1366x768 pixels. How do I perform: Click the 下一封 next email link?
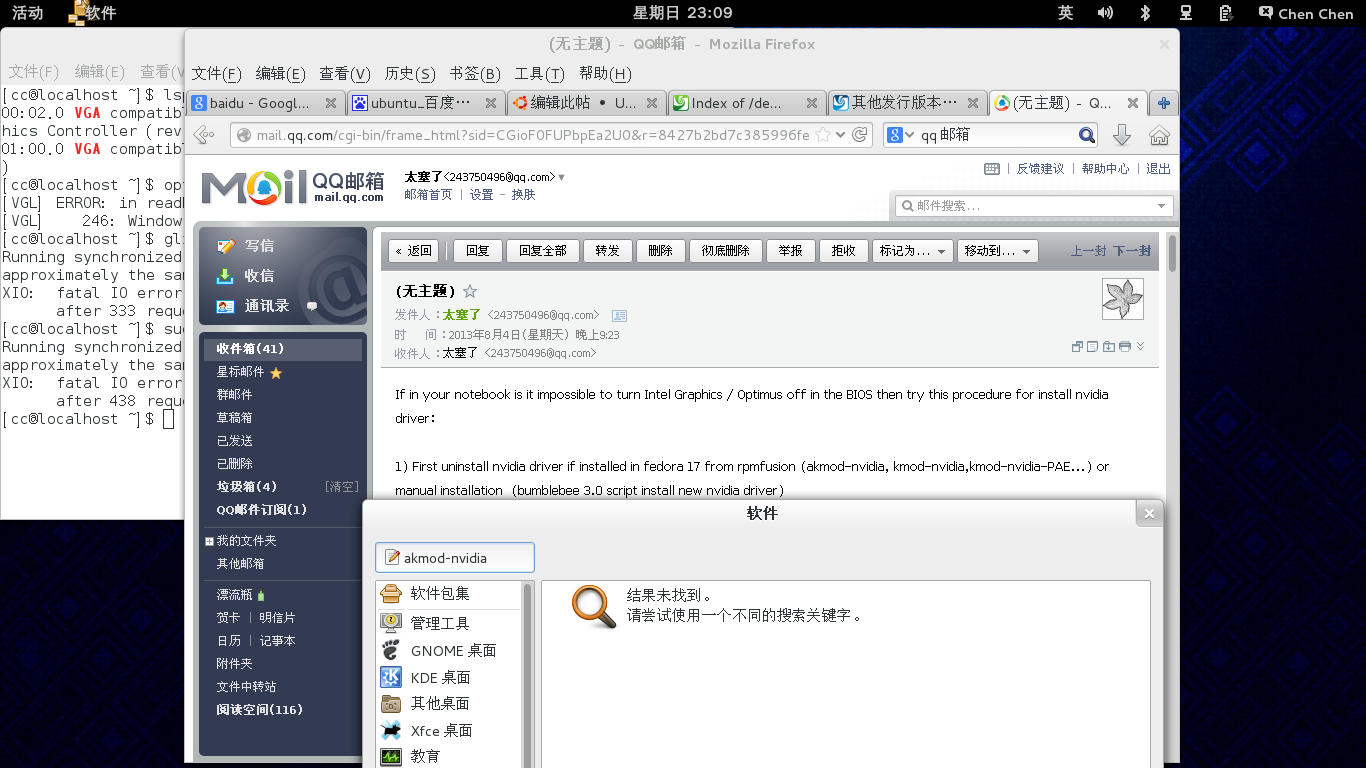[1132, 251]
